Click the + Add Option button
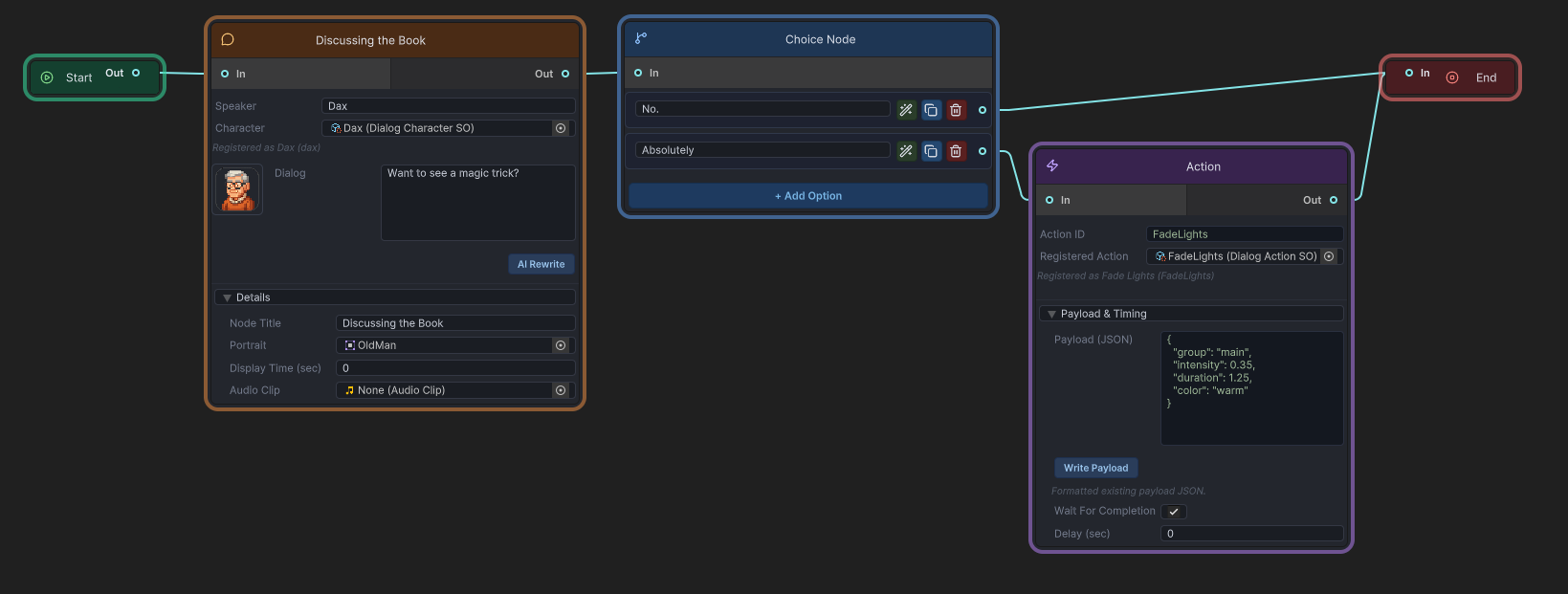Screen dimensions: 1568x594 pyautogui.click(x=808, y=196)
